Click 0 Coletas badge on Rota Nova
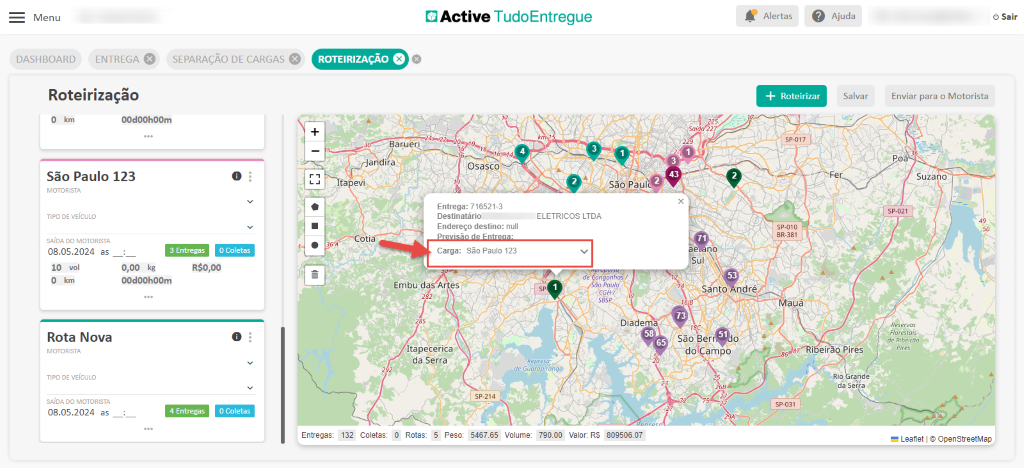 [x=234, y=411]
